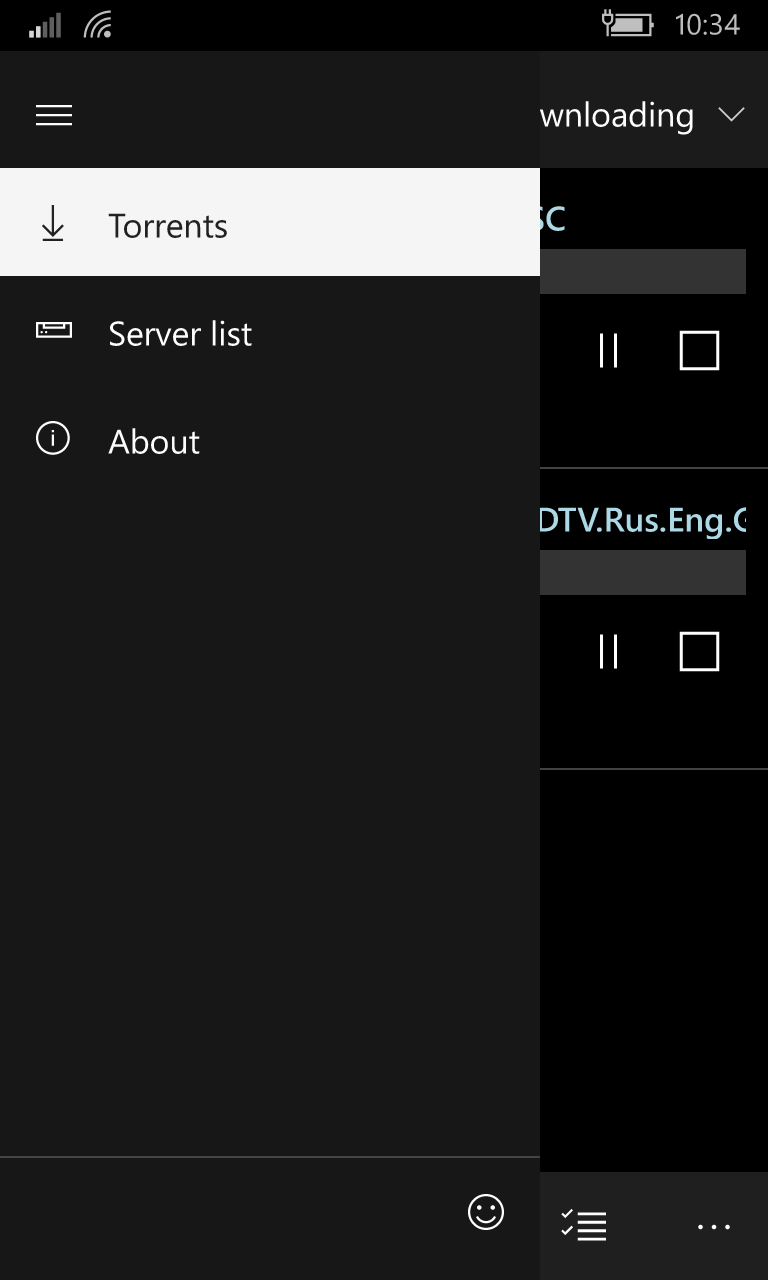Viewport: 768px width, 1280px height.
Task: Stop the first torrent
Action: click(x=699, y=351)
